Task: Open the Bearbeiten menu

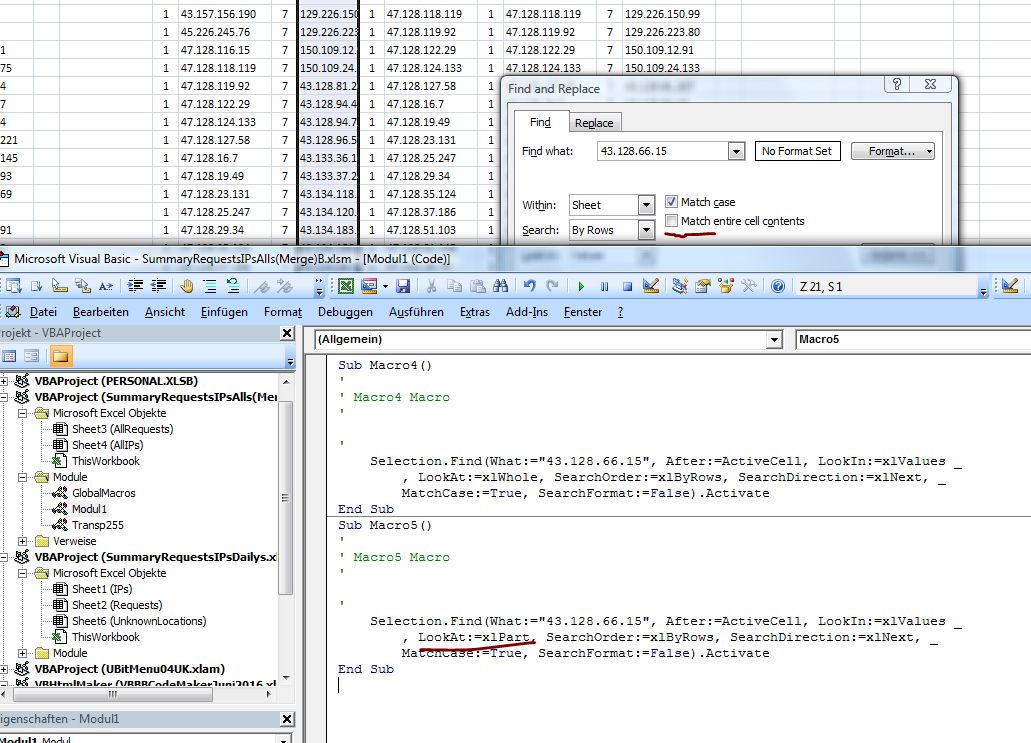Action: pyautogui.click(x=101, y=312)
